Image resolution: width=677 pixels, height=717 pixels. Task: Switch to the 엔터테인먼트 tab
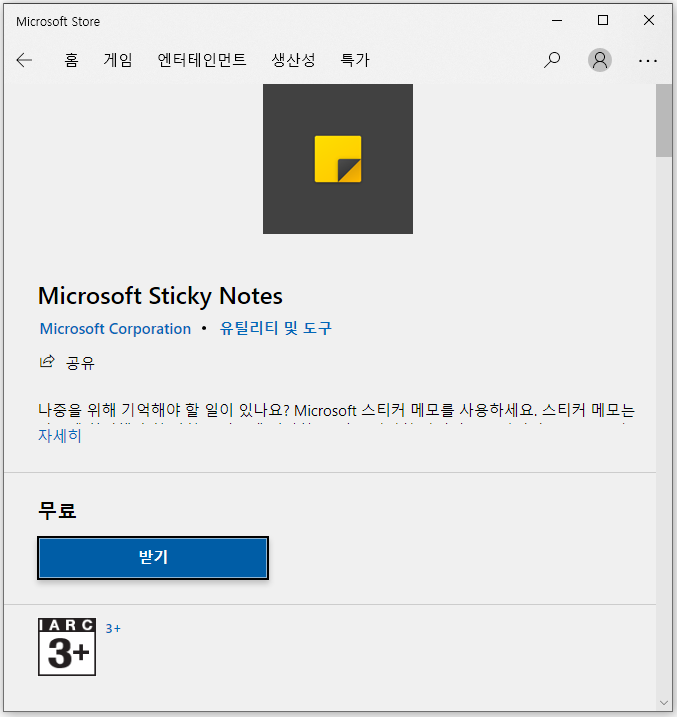[202, 60]
